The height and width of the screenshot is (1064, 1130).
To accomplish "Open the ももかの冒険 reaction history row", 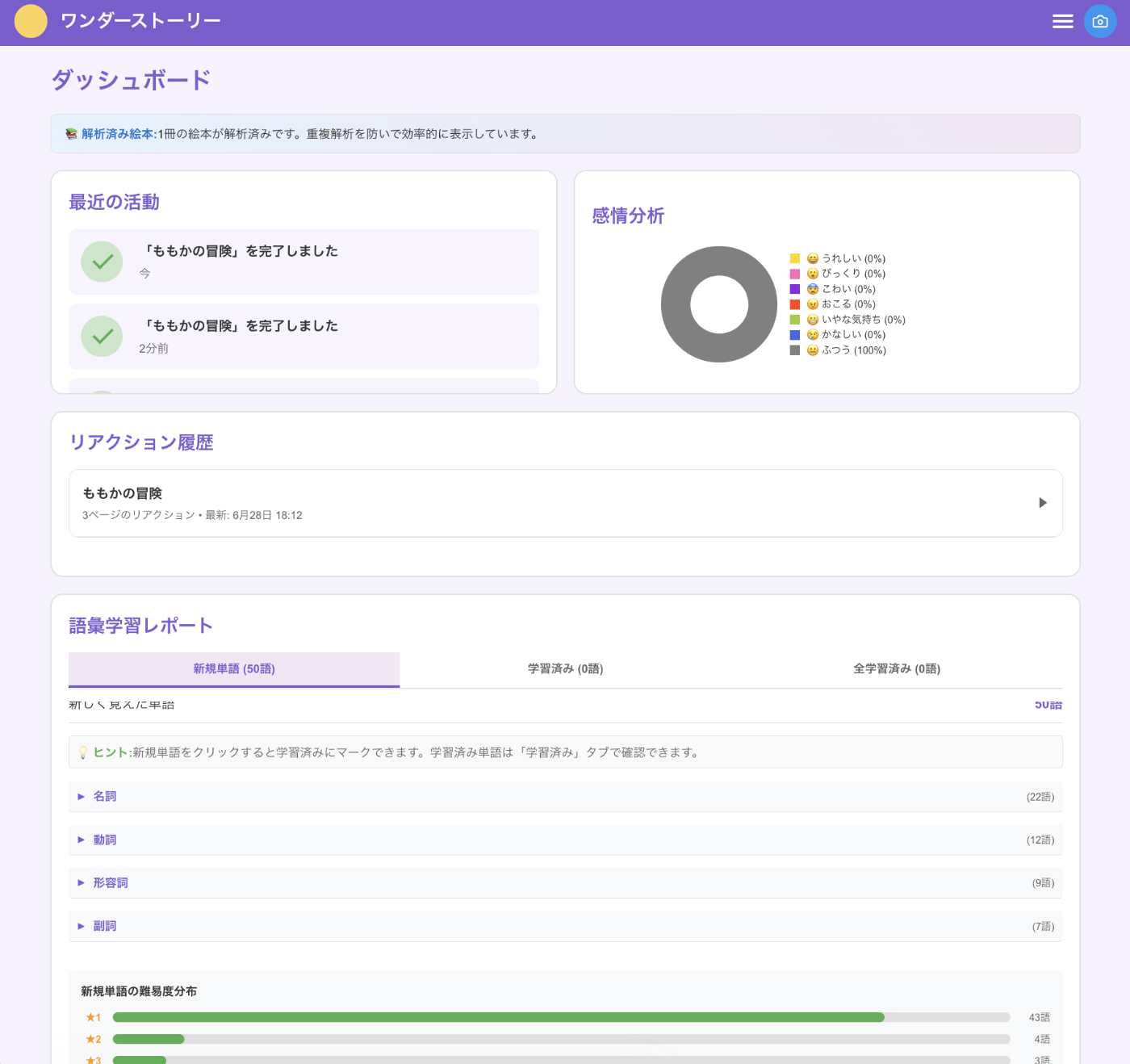I will pos(565,503).
